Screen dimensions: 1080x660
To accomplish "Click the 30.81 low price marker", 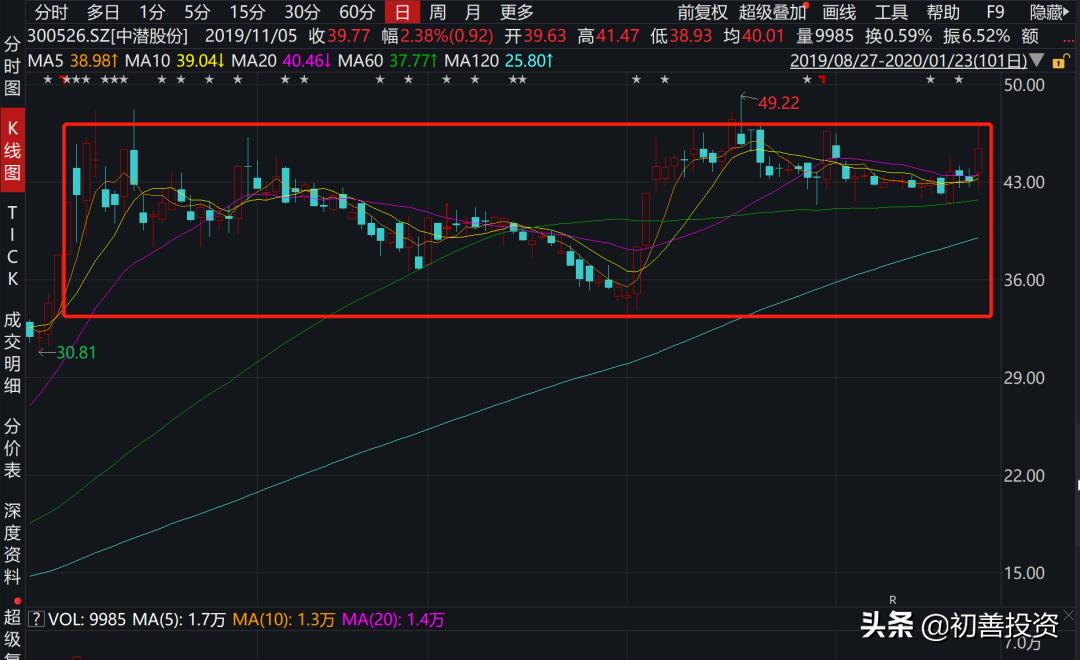I will point(77,352).
